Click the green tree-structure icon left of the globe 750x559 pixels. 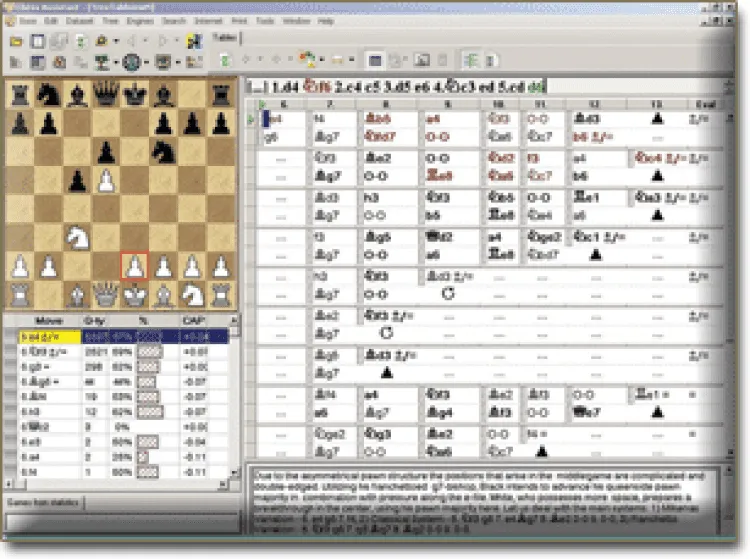click(101, 62)
